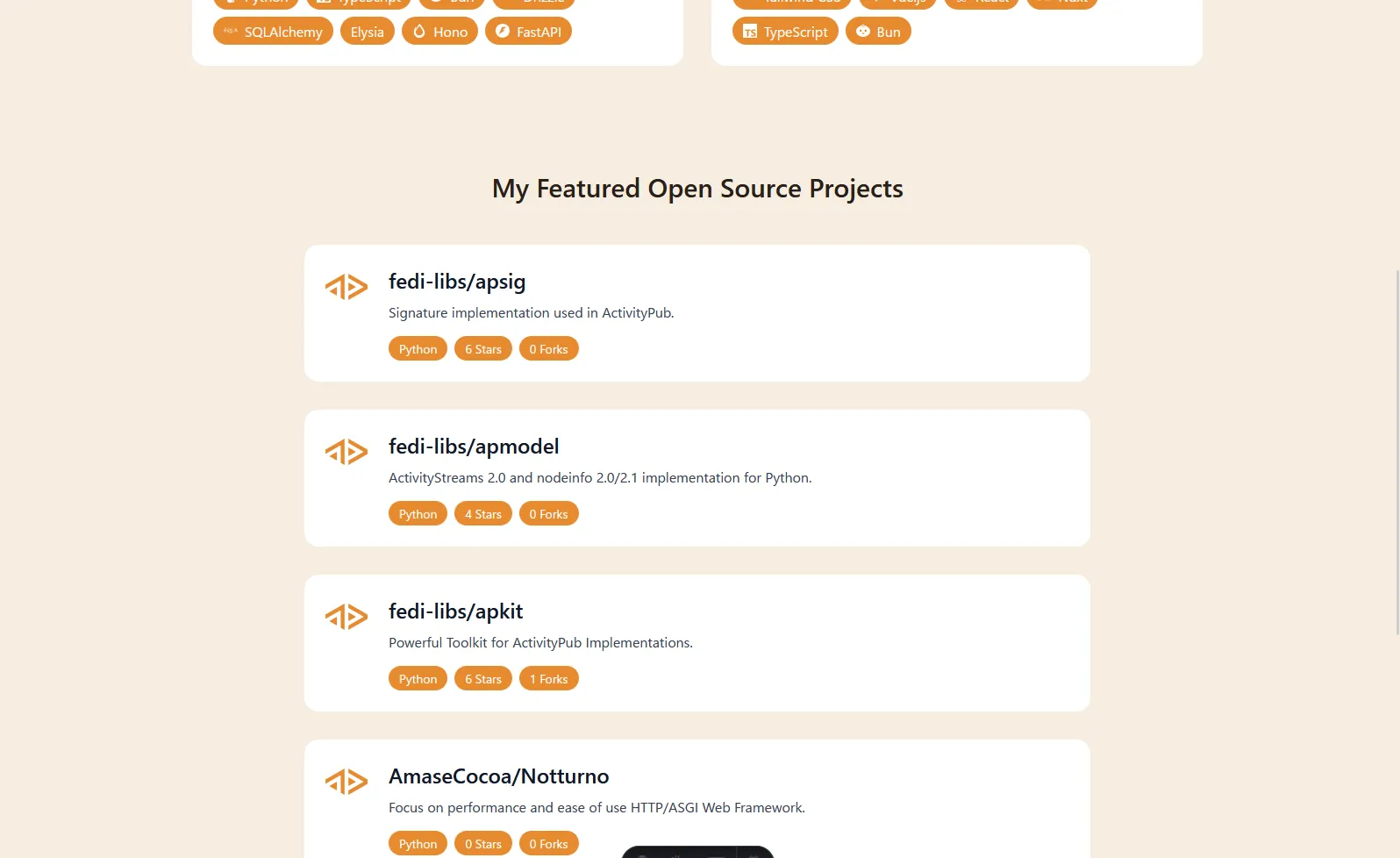Viewport: 1400px width, 858px height.
Task: Open the fedi-libs/apkit project title
Action: (x=455, y=611)
